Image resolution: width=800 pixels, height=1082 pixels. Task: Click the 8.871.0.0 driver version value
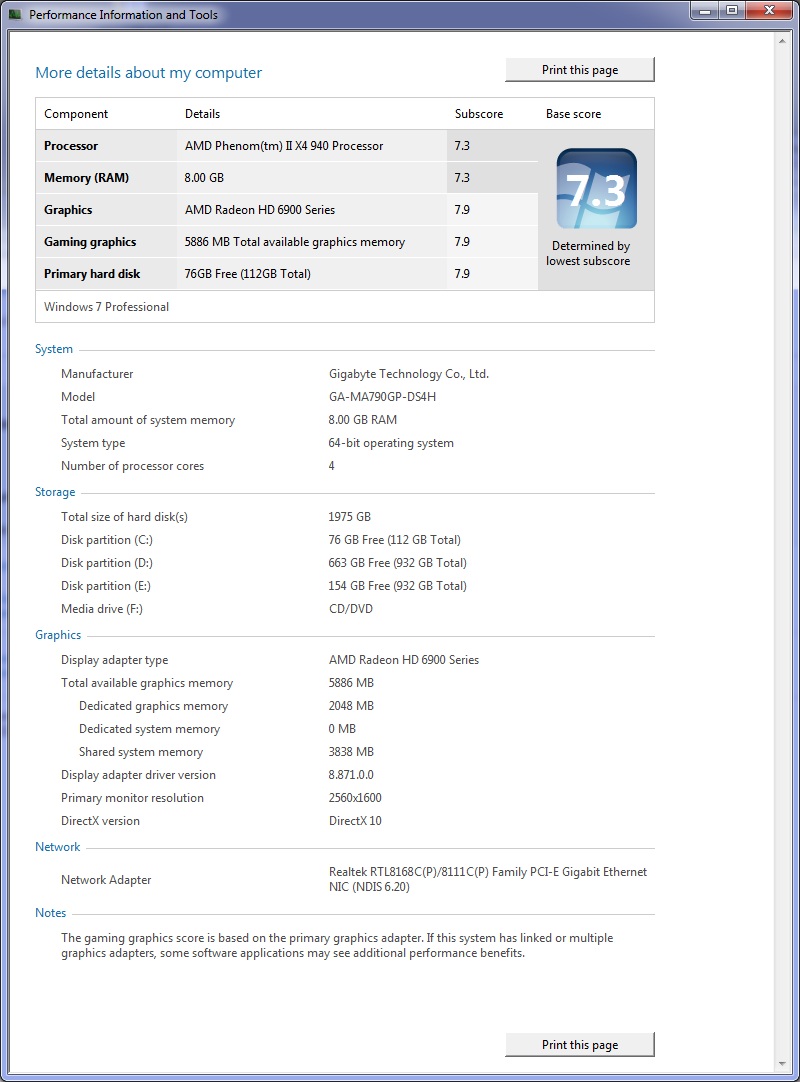[x=351, y=775]
